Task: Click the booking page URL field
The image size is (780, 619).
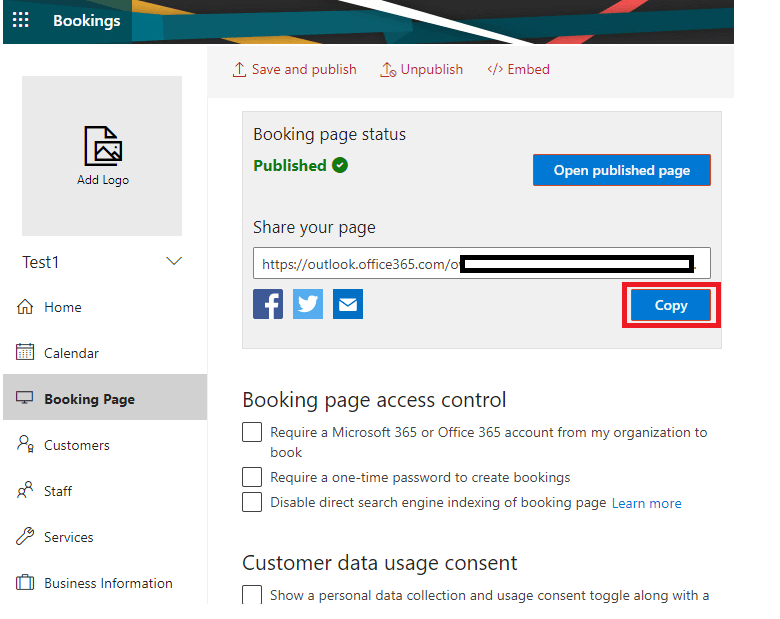Action: pos(482,263)
